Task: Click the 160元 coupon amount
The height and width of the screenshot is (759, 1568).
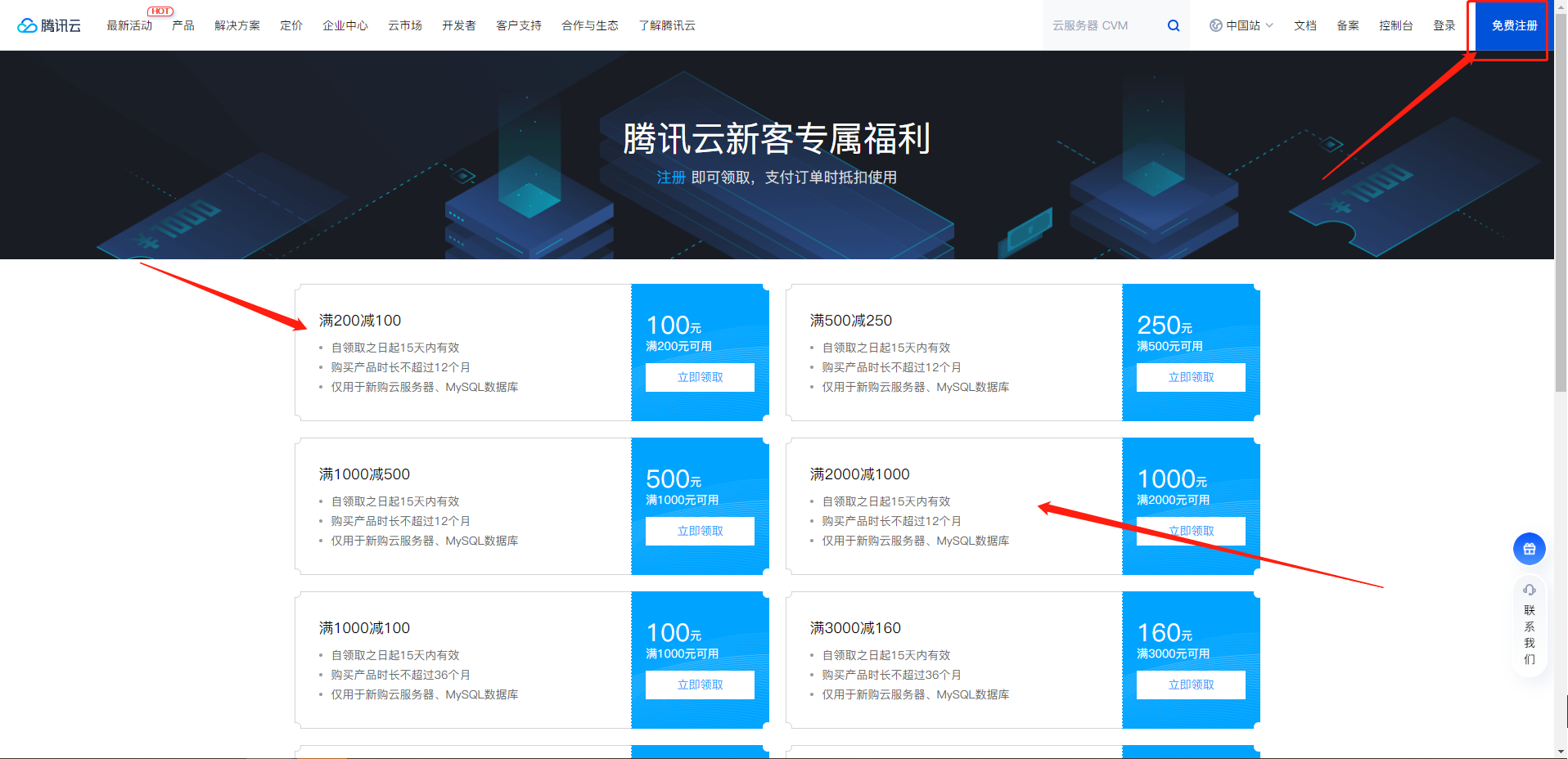Action: pyautogui.click(x=1165, y=633)
